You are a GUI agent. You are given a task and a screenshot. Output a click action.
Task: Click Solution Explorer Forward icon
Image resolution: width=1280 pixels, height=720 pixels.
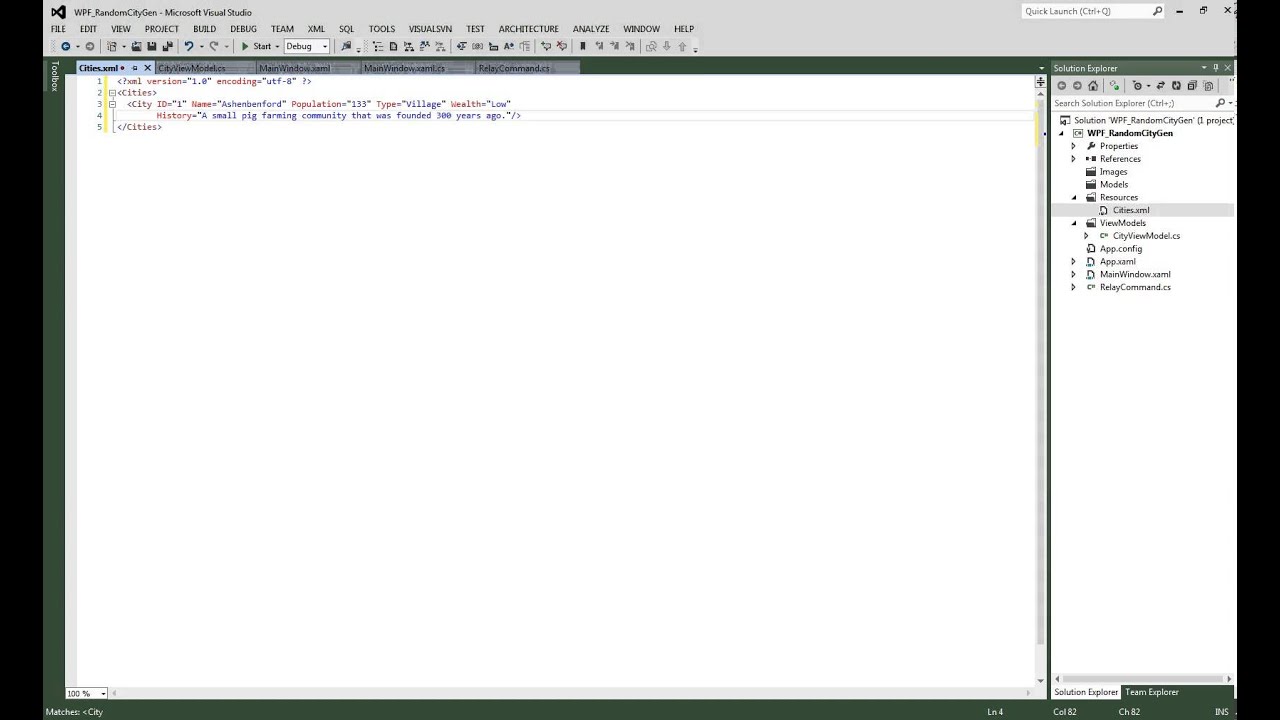[x=1077, y=86]
